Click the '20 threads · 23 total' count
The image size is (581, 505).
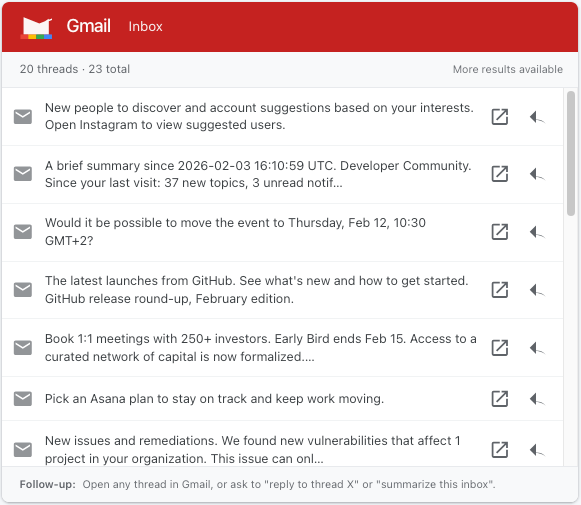point(75,69)
